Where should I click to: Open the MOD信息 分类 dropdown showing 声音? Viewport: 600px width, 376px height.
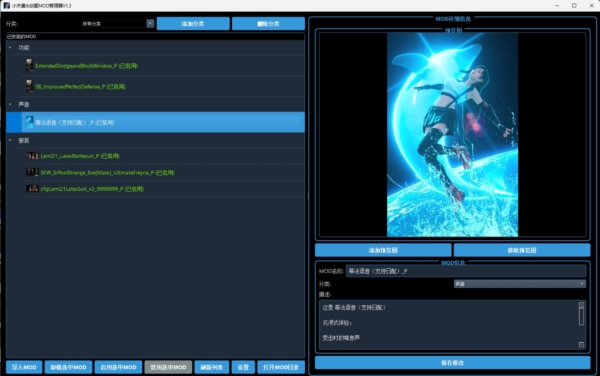point(520,284)
